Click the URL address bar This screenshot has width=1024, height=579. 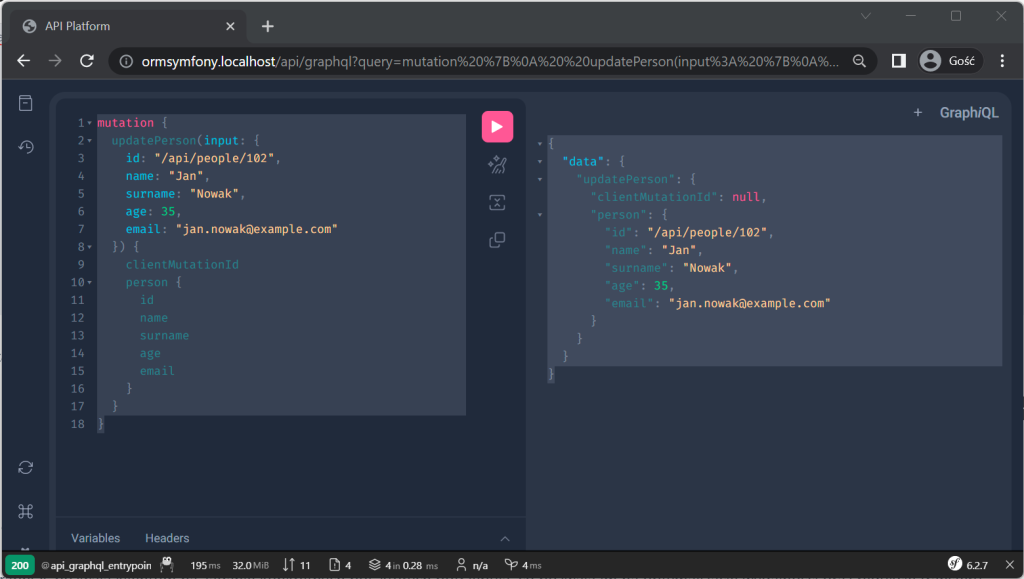[x=490, y=61]
